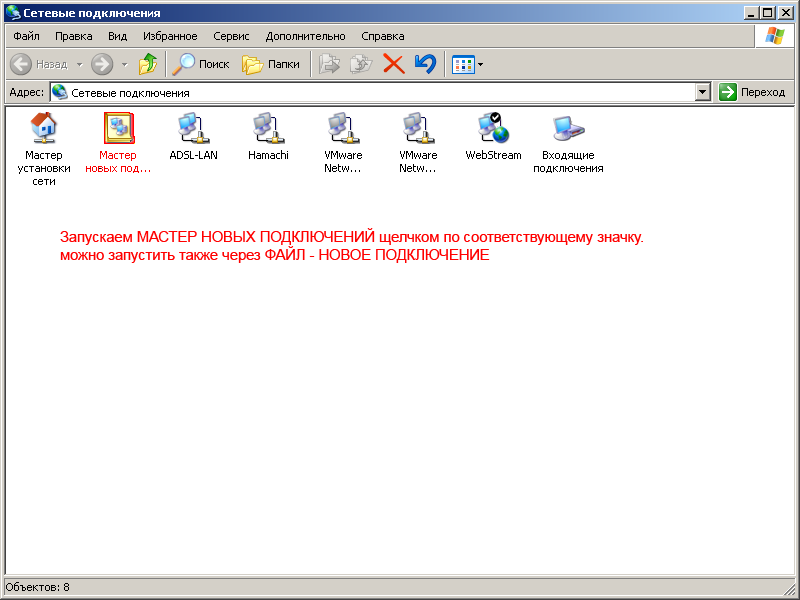800x600 pixels.
Task: Open the Views mode dropdown button
Action: (x=467, y=64)
